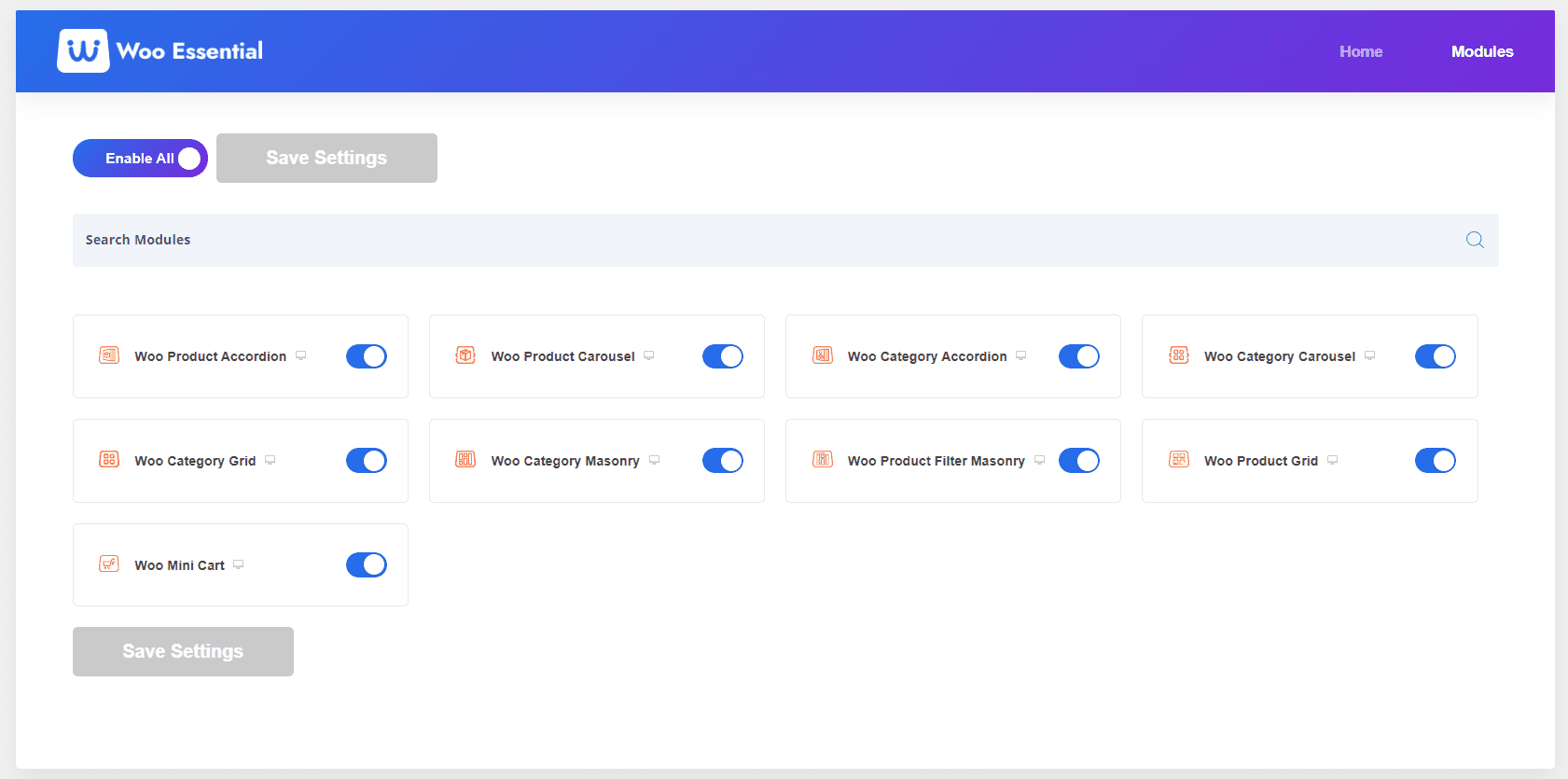Click the Woo Essential logo icon
This screenshot has width=1568, height=779.
tap(83, 50)
